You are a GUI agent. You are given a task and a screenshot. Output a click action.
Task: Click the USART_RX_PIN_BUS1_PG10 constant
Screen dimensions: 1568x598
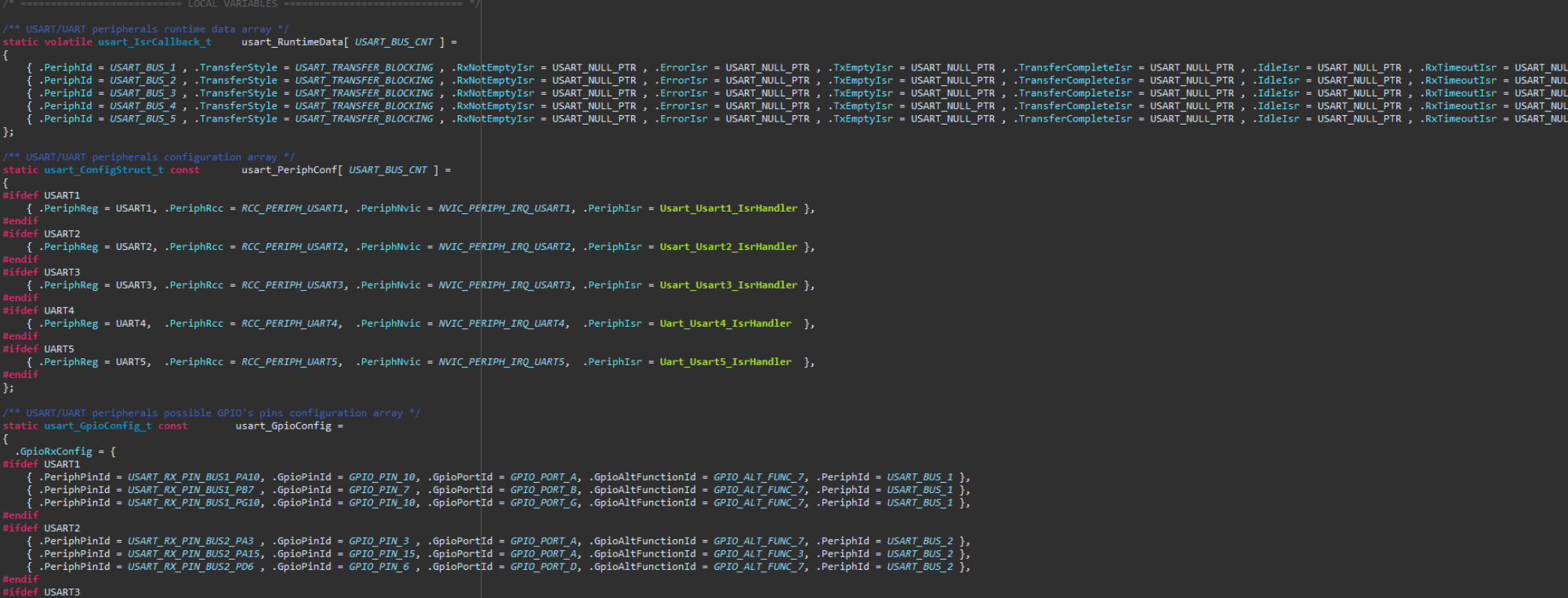[194, 503]
